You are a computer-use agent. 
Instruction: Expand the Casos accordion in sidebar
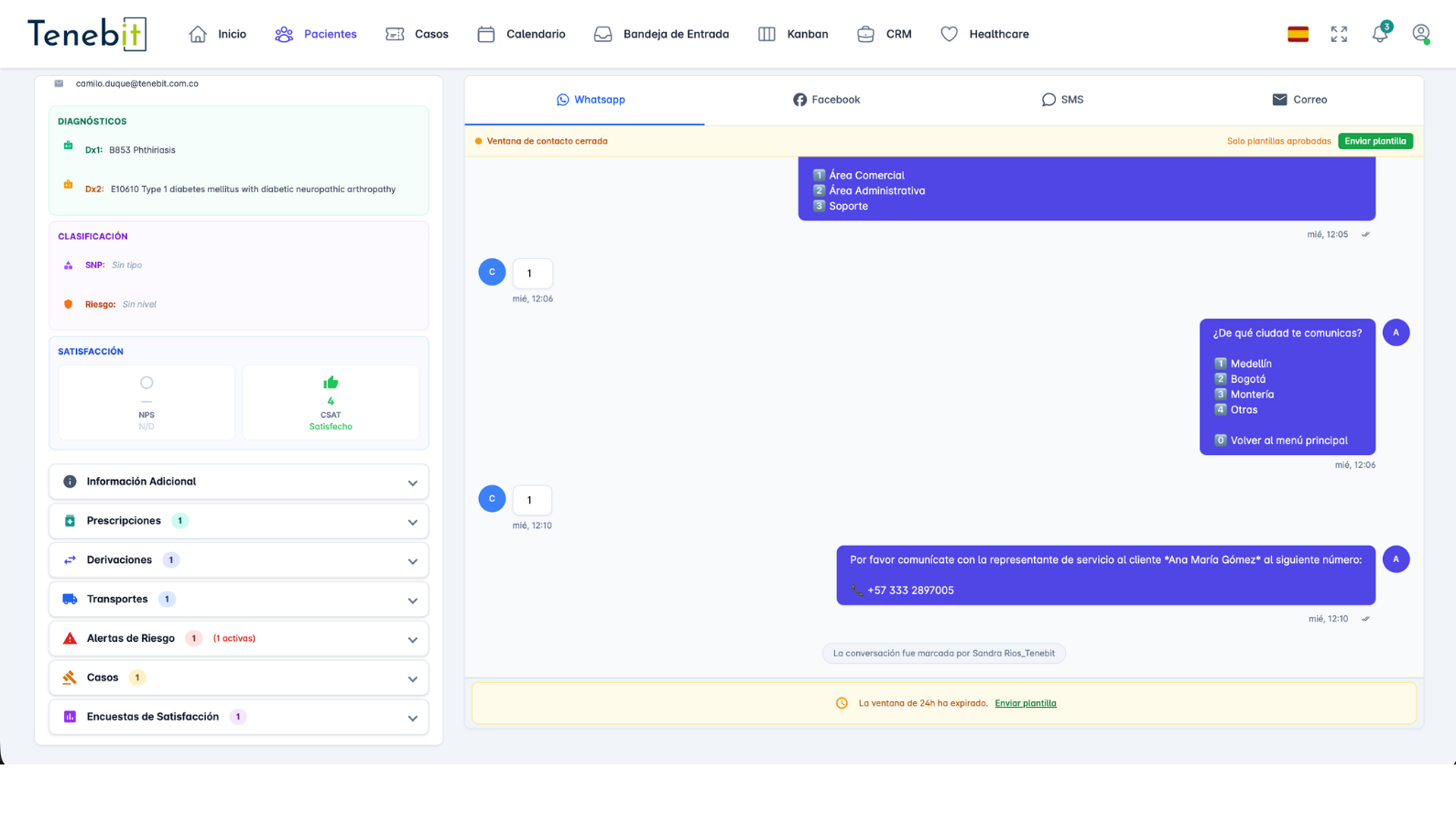click(x=239, y=678)
